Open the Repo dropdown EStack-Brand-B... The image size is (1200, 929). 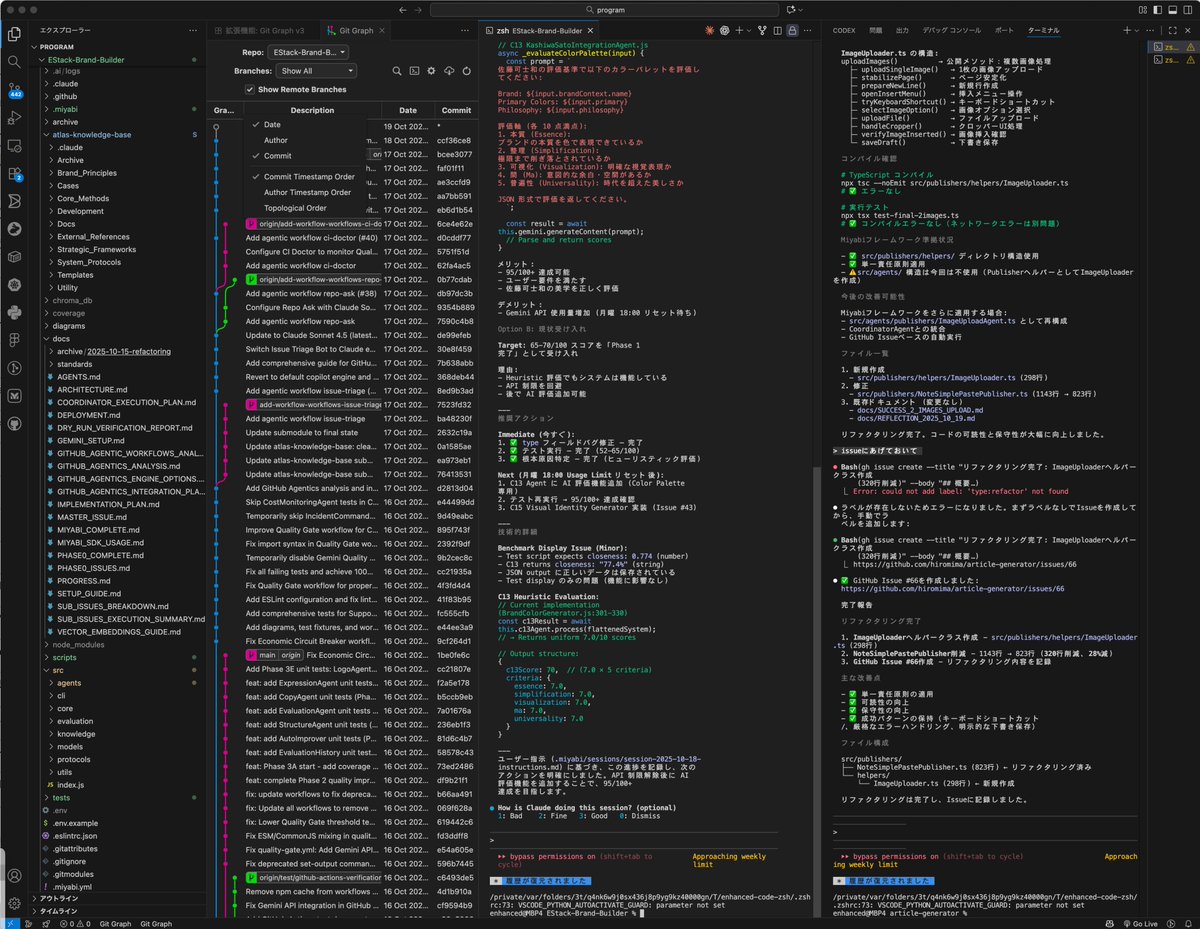point(308,51)
